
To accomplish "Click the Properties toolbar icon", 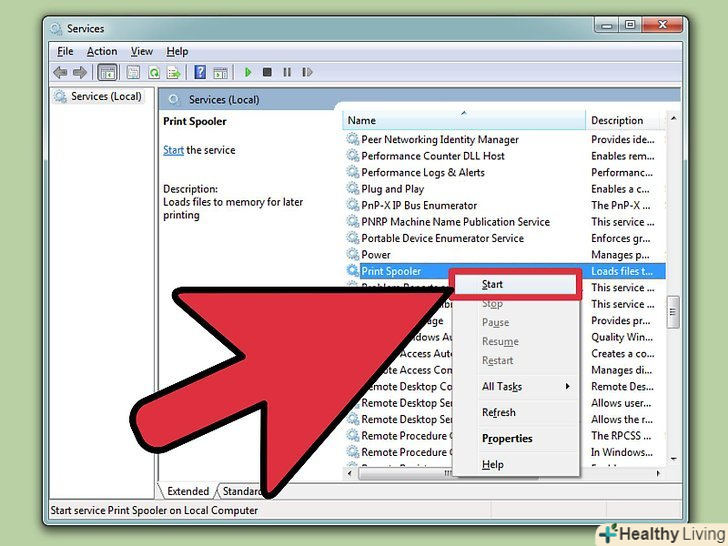I will [x=133, y=72].
